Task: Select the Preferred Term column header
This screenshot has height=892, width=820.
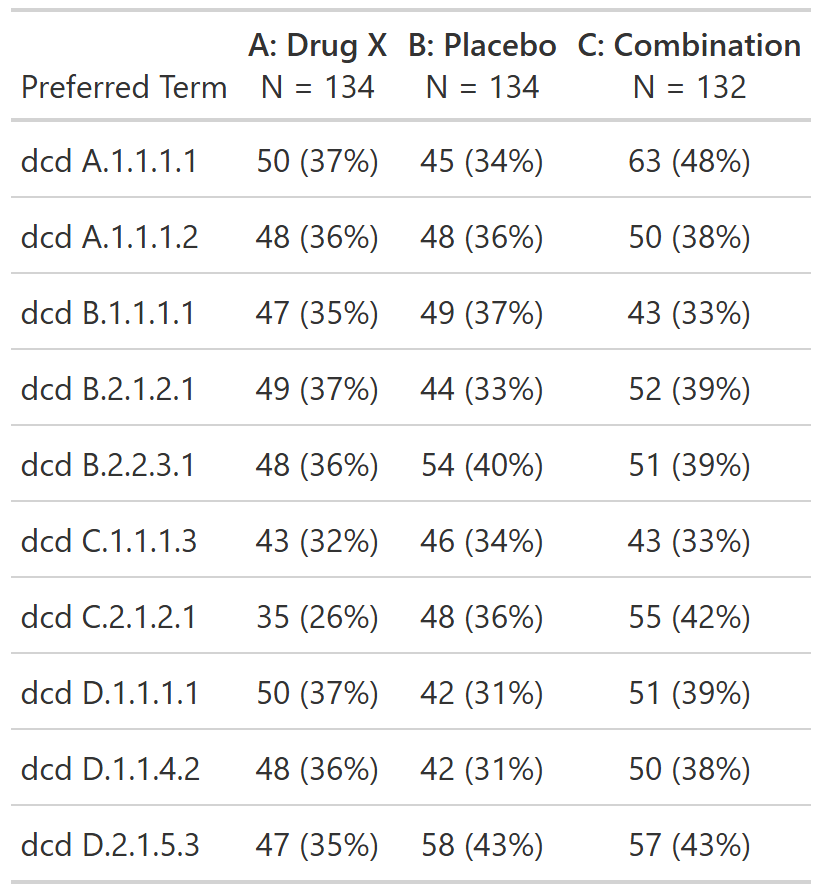Action: pyautogui.click(x=124, y=88)
